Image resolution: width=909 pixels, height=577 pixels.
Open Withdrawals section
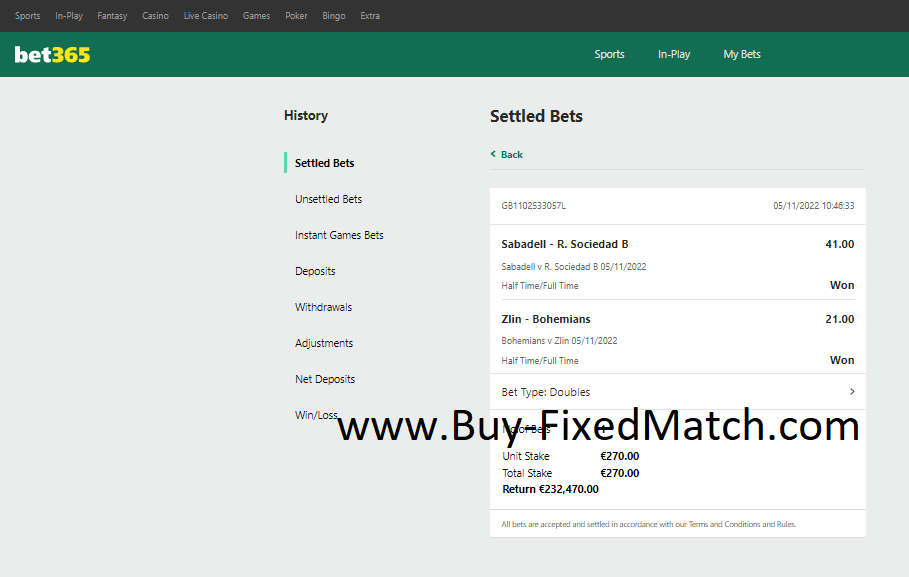click(323, 307)
